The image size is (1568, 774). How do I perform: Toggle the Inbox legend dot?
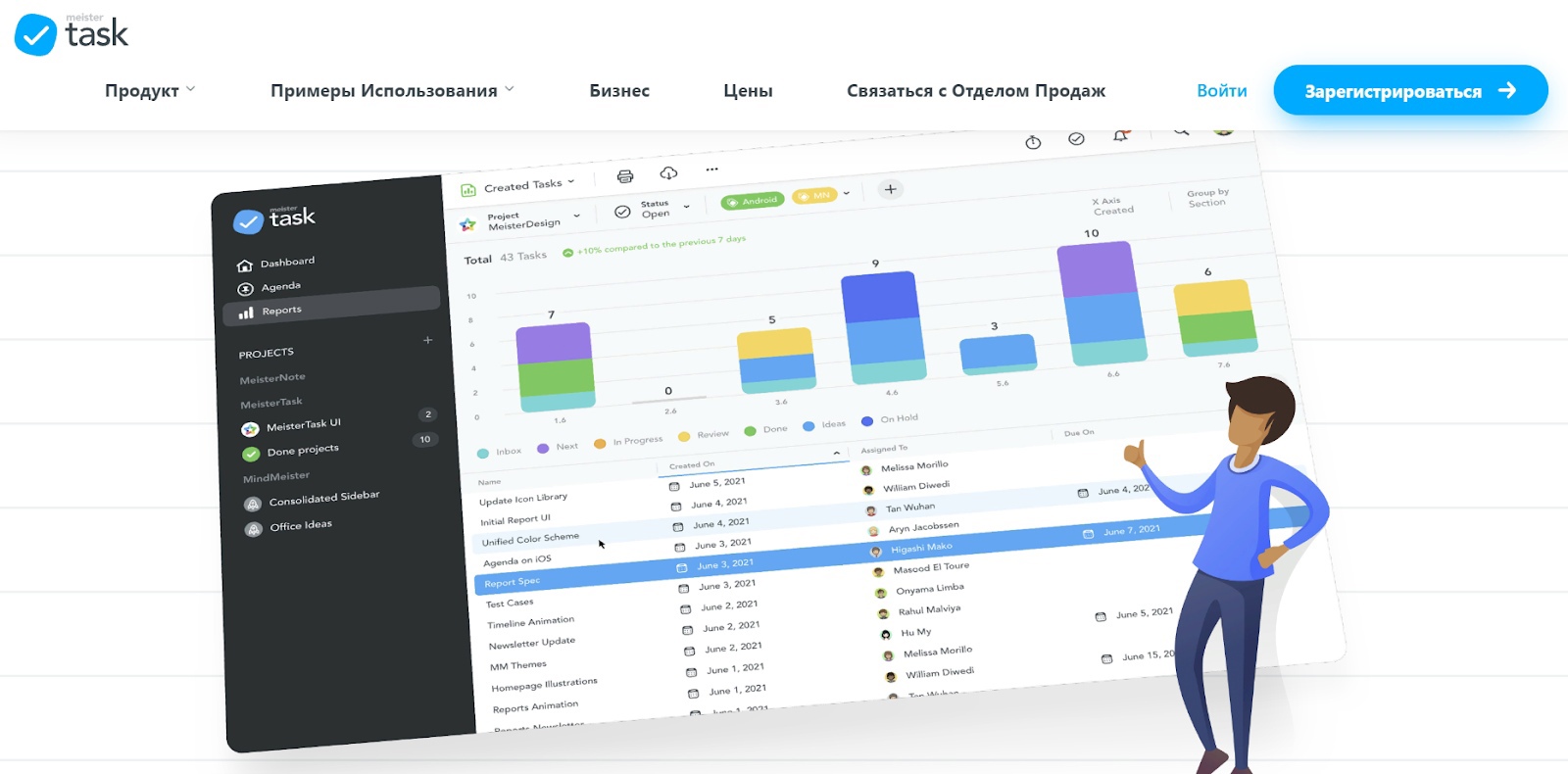click(x=482, y=453)
